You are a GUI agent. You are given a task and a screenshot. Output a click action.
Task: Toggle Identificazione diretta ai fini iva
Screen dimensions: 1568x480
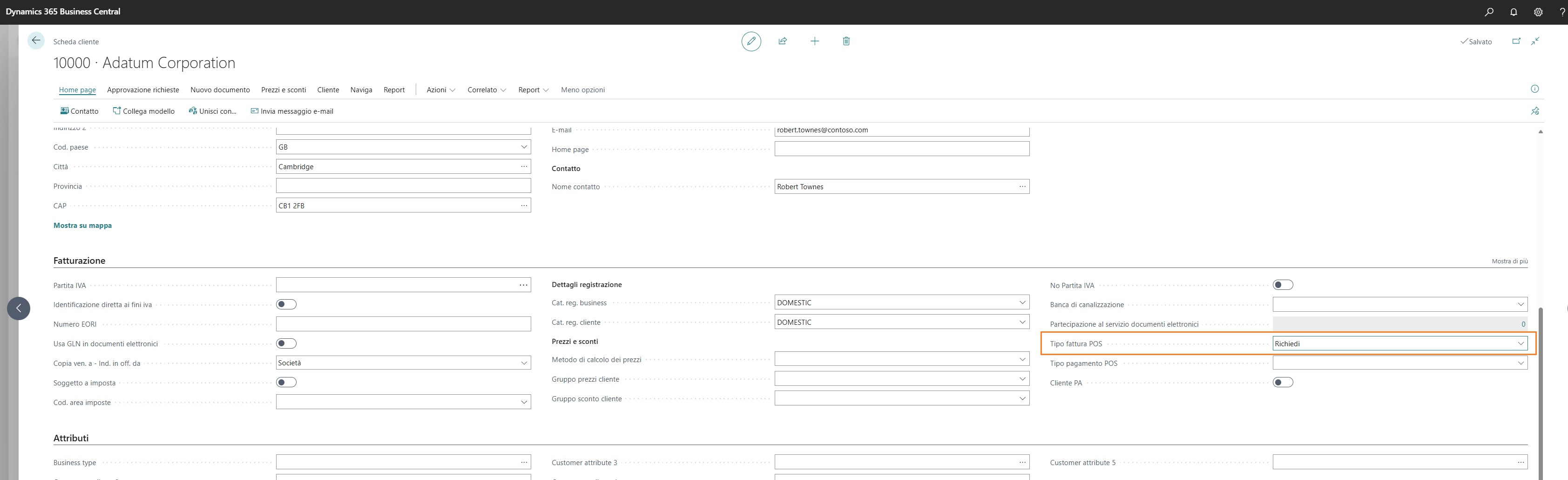(x=286, y=304)
